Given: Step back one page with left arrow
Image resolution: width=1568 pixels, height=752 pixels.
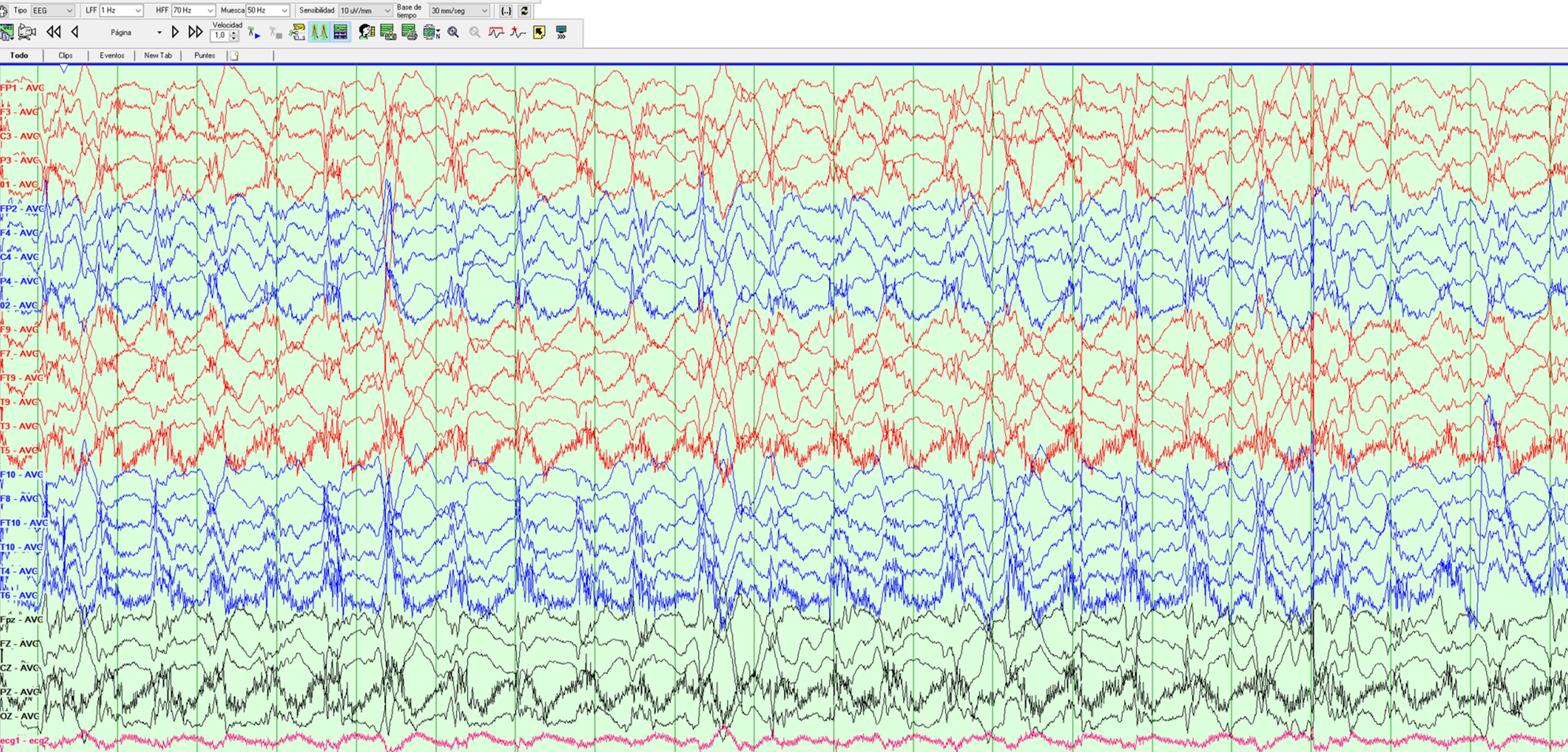Looking at the screenshot, I should click(x=75, y=32).
